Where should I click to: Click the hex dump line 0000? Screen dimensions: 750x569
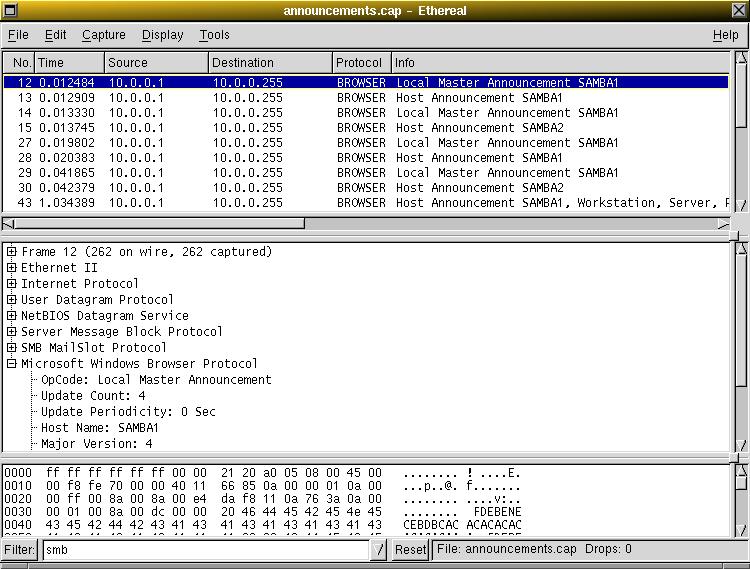point(262,473)
